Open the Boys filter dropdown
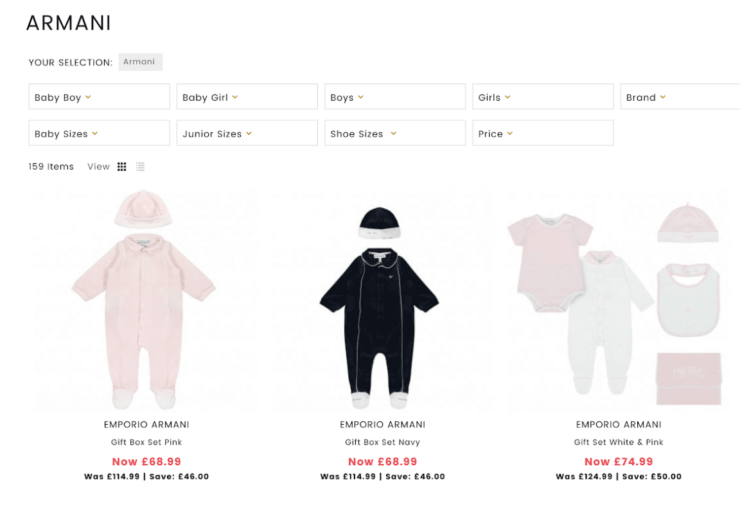 point(395,97)
